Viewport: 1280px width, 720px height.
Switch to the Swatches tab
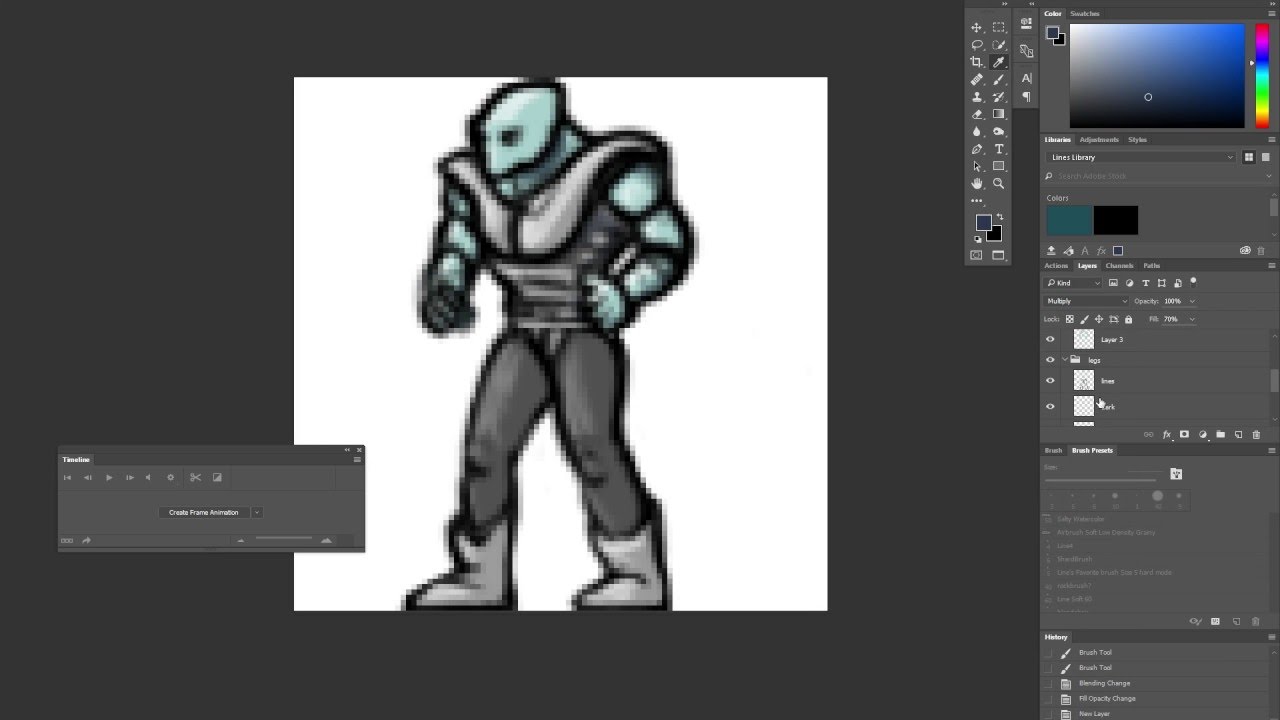click(x=1085, y=14)
